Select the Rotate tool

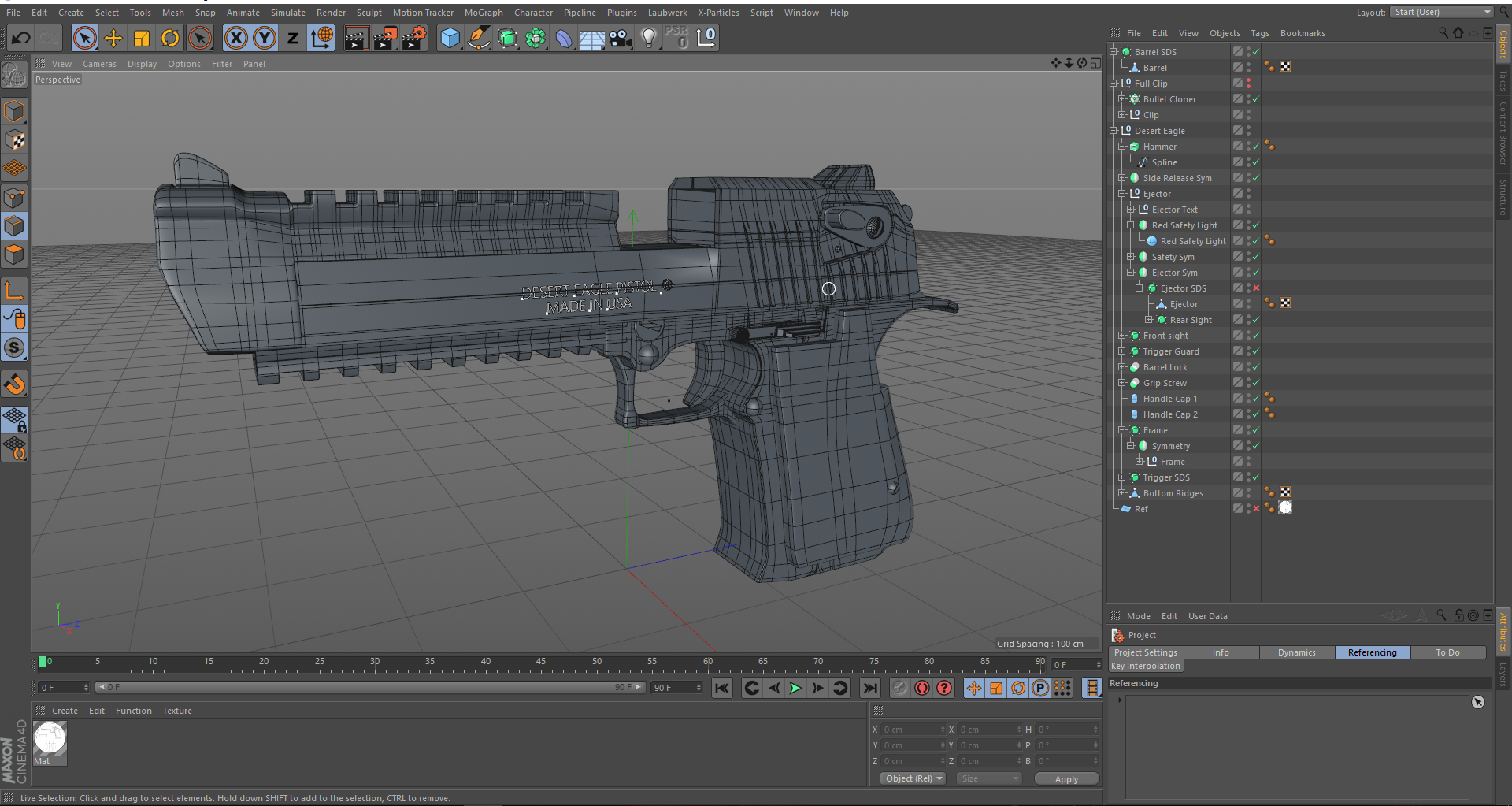point(170,38)
